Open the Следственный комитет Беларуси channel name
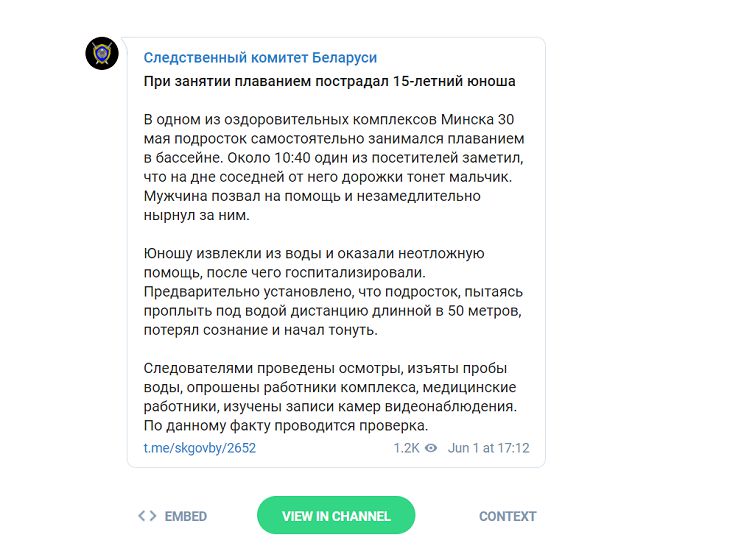 coord(260,57)
